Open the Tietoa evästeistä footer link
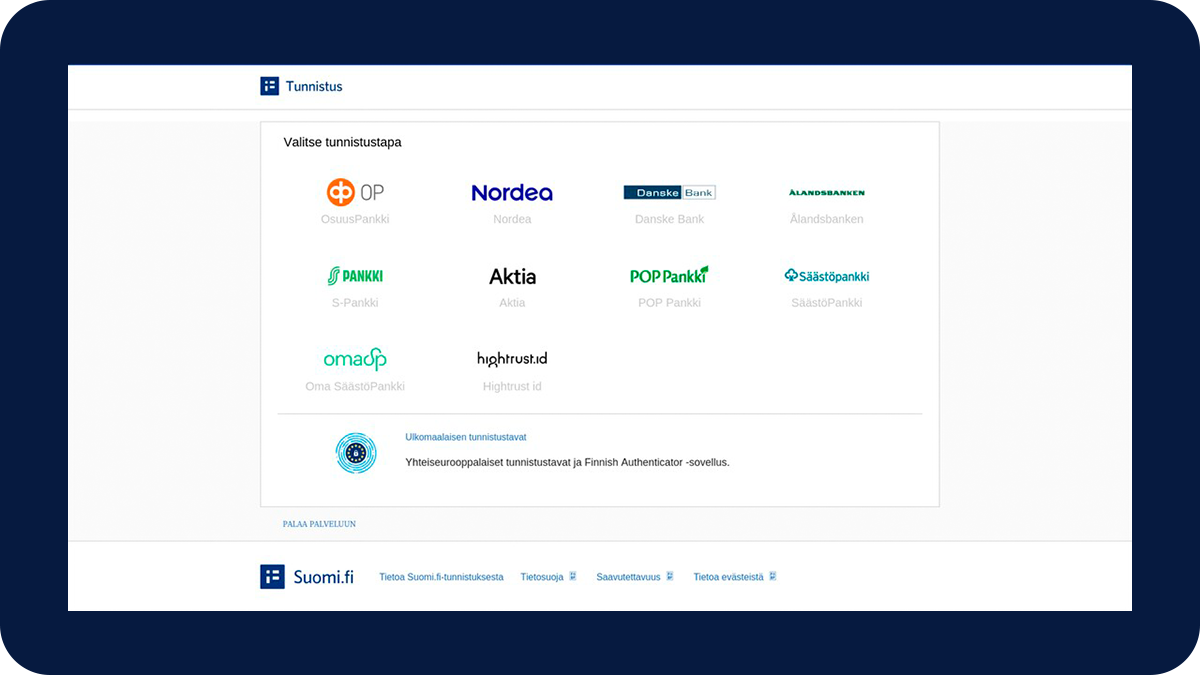 [728, 577]
